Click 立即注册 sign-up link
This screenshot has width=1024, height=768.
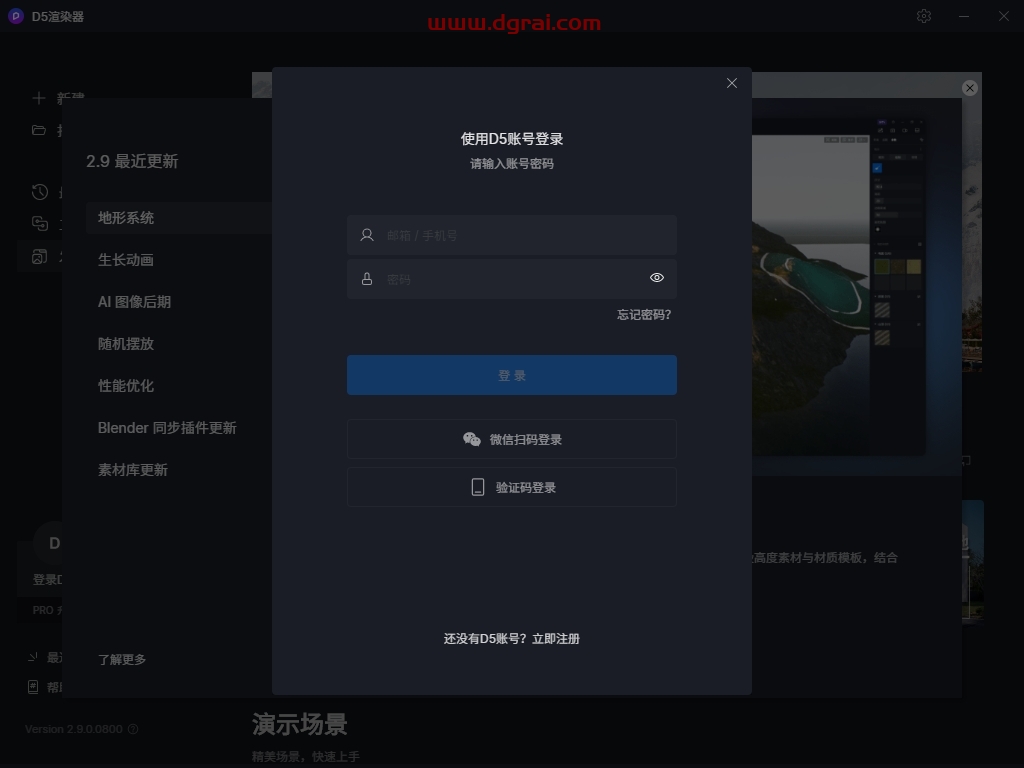click(x=556, y=639)
